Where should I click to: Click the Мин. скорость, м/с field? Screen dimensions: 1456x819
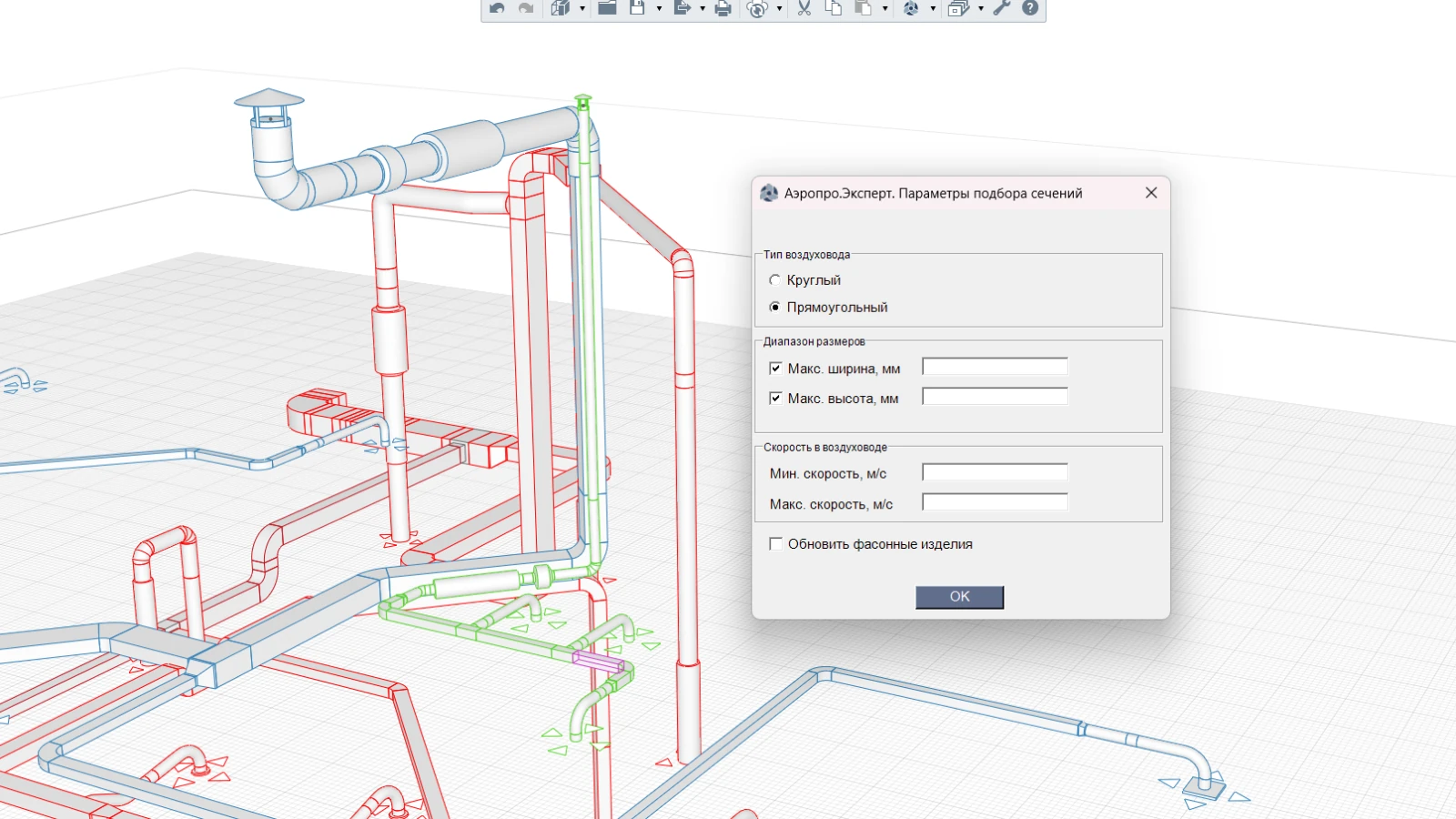pos(995,472)
